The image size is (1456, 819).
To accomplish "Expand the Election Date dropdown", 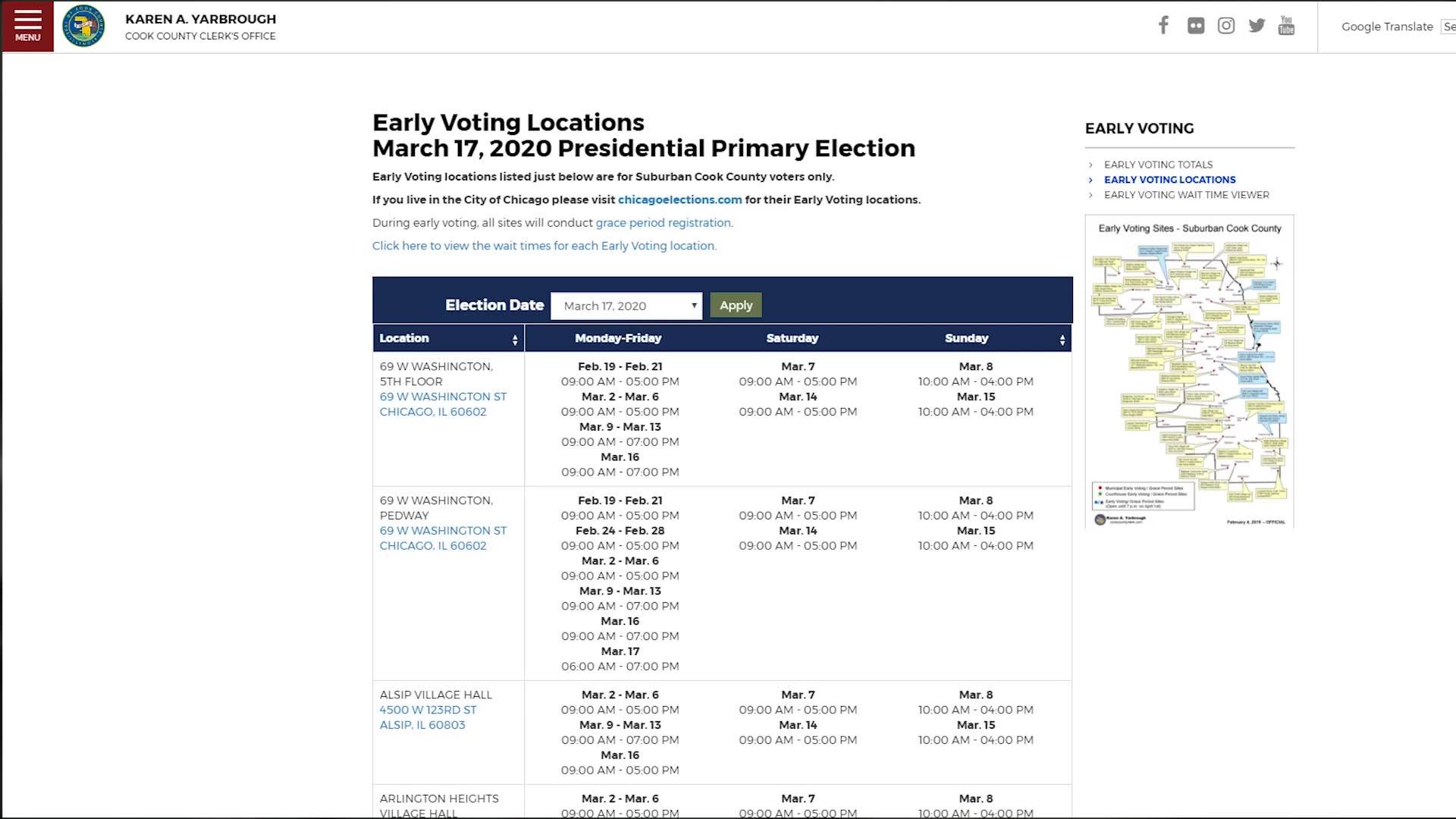I will tap(626, 306).
